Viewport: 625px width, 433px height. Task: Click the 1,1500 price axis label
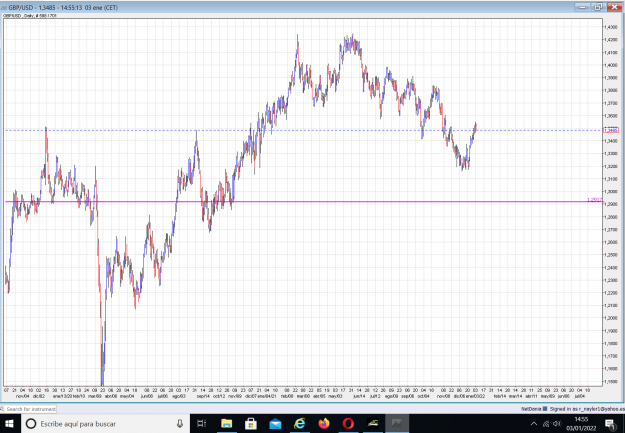(611, 381)
